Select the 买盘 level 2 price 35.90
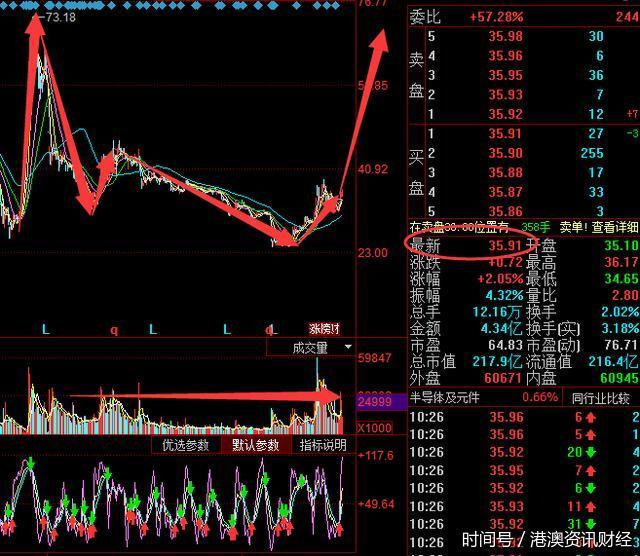 [505, 153]
